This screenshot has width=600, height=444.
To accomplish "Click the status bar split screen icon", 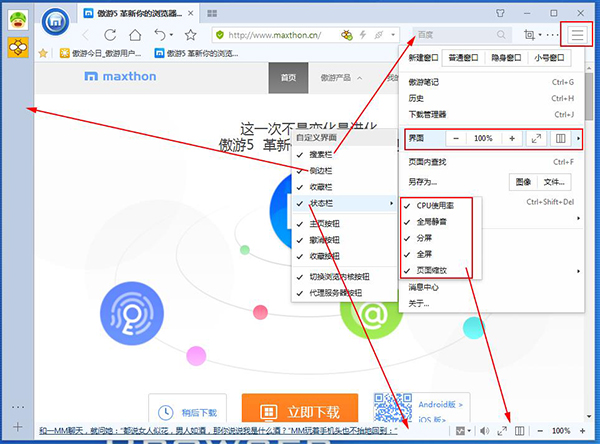I will [519, 431].
